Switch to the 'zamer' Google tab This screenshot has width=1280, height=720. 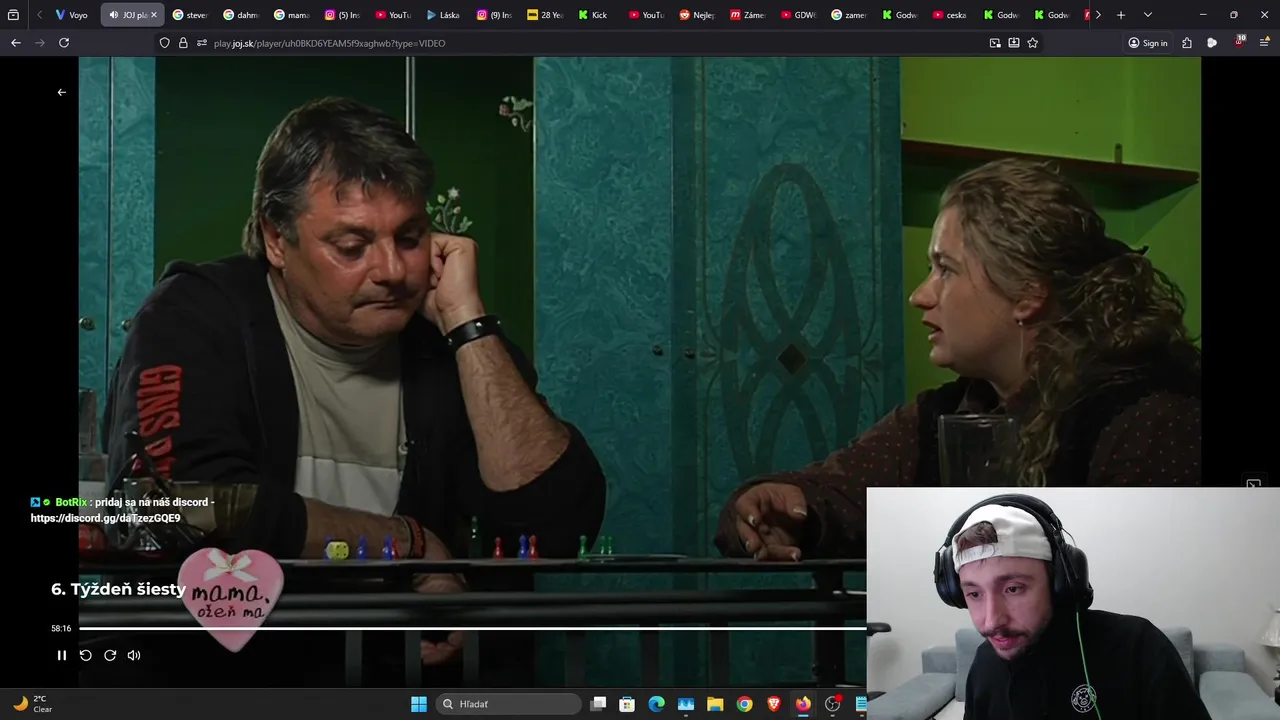pyautogui.click(x=851, y=15)
